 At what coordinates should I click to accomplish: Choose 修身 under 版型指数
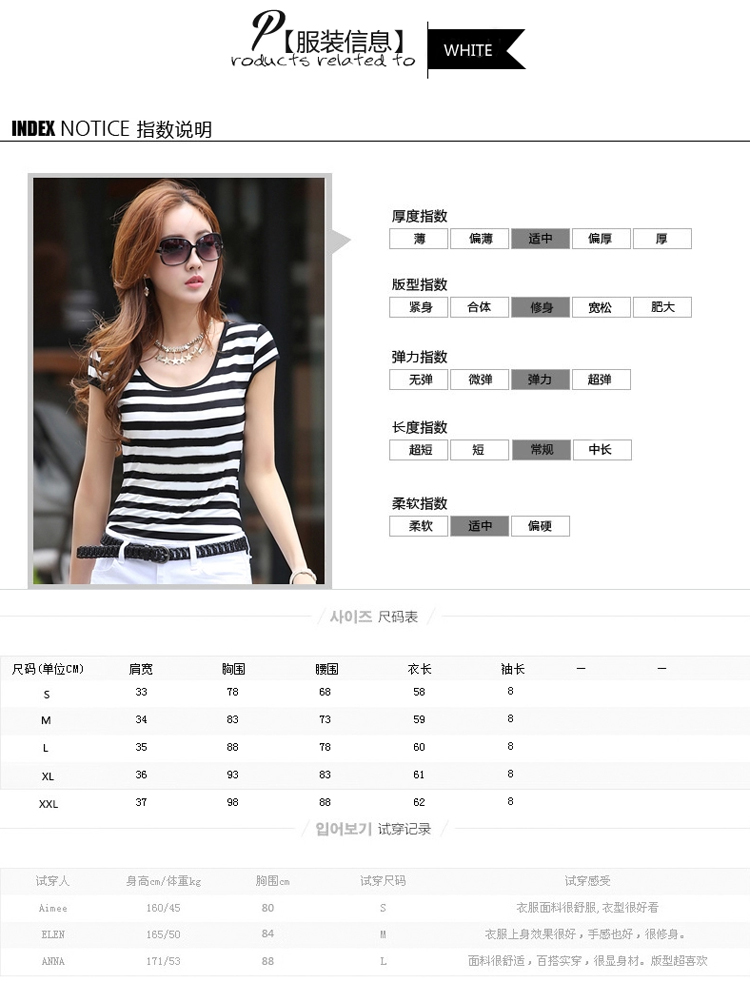click(x=540, y=308)
